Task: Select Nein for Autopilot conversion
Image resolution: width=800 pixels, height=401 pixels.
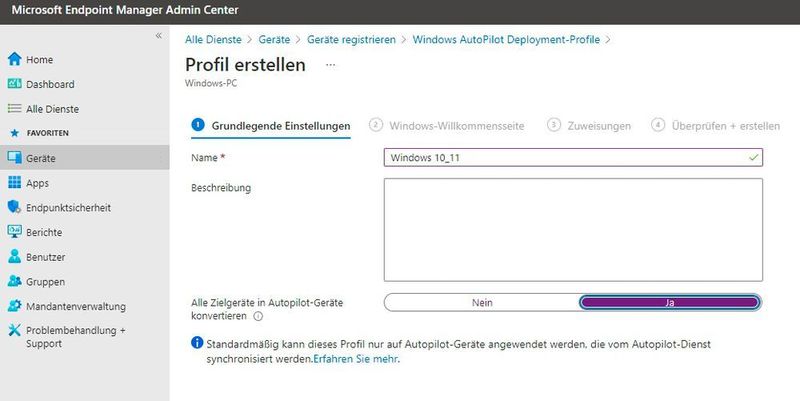Action: pyautogui.click(x=482, y=303)
